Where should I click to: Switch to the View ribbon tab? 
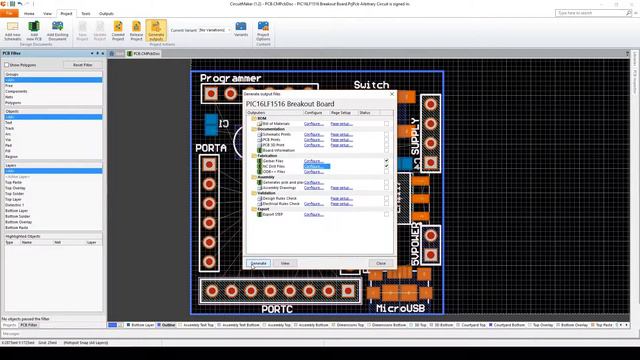click(x=47, y=13)
